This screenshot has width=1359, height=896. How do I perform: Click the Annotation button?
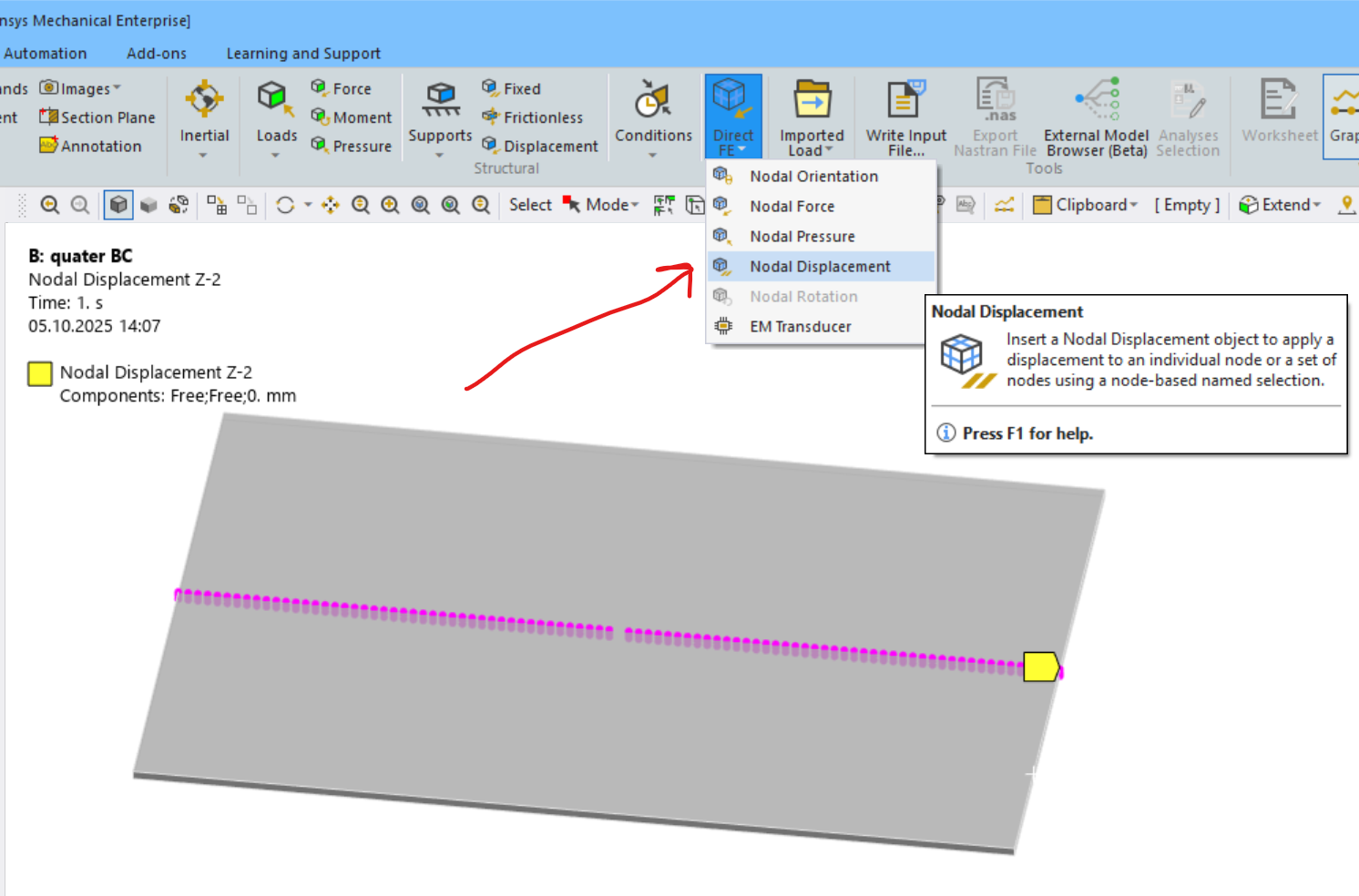91,147
